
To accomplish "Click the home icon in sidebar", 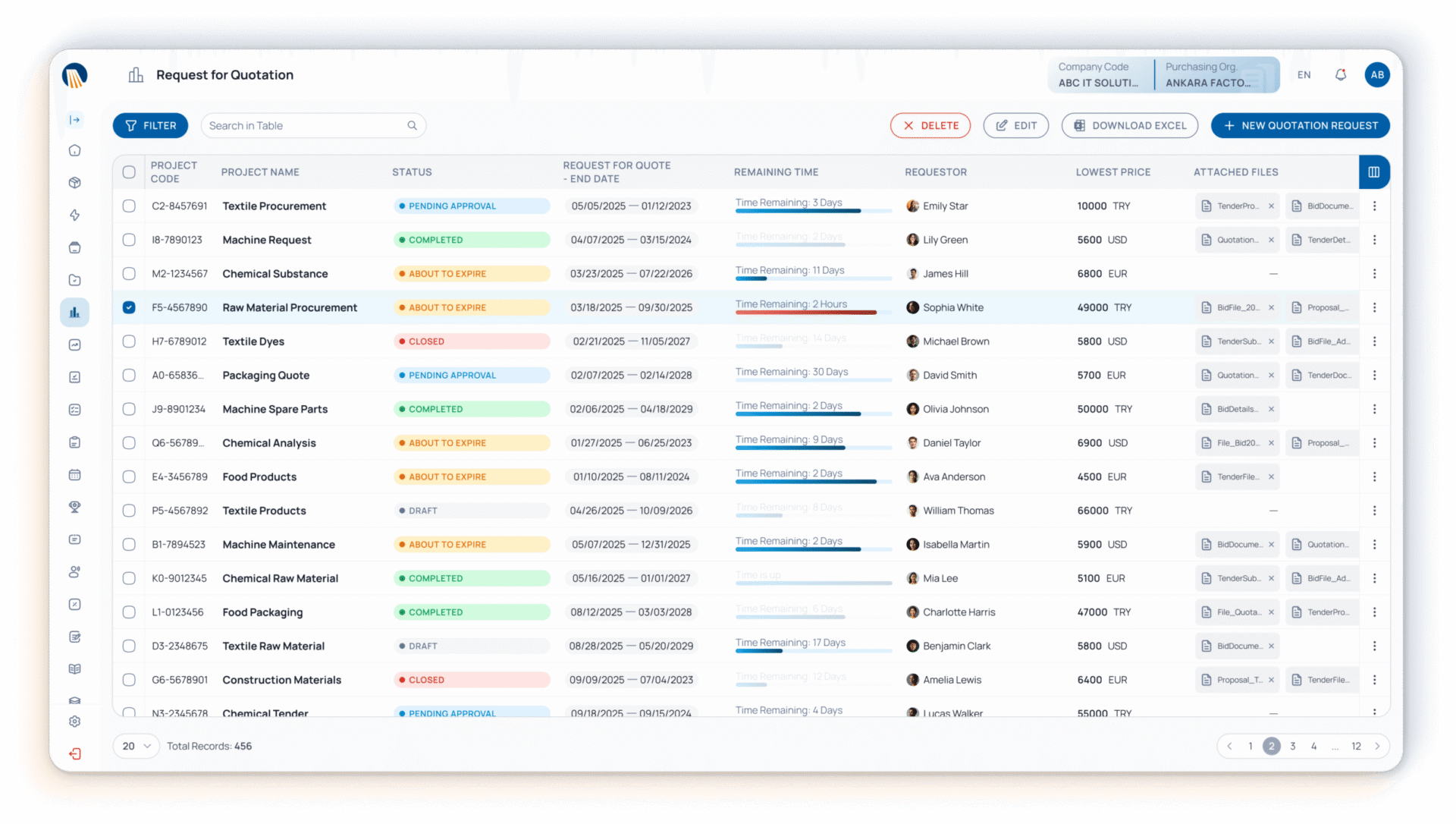I will coord(74,150).
